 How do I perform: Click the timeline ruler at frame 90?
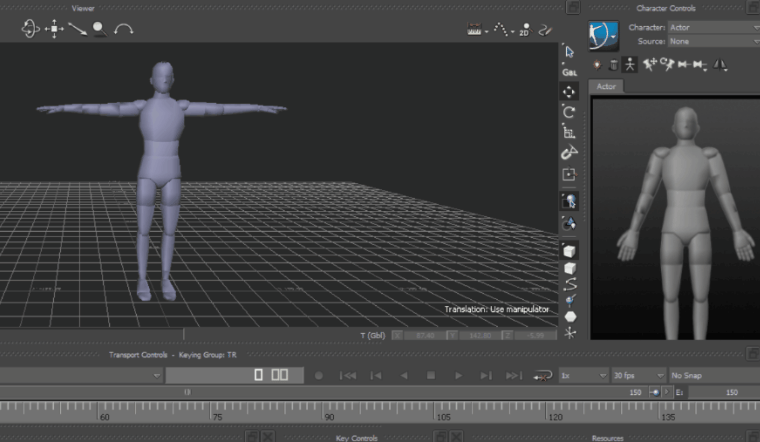pos(324,411)
